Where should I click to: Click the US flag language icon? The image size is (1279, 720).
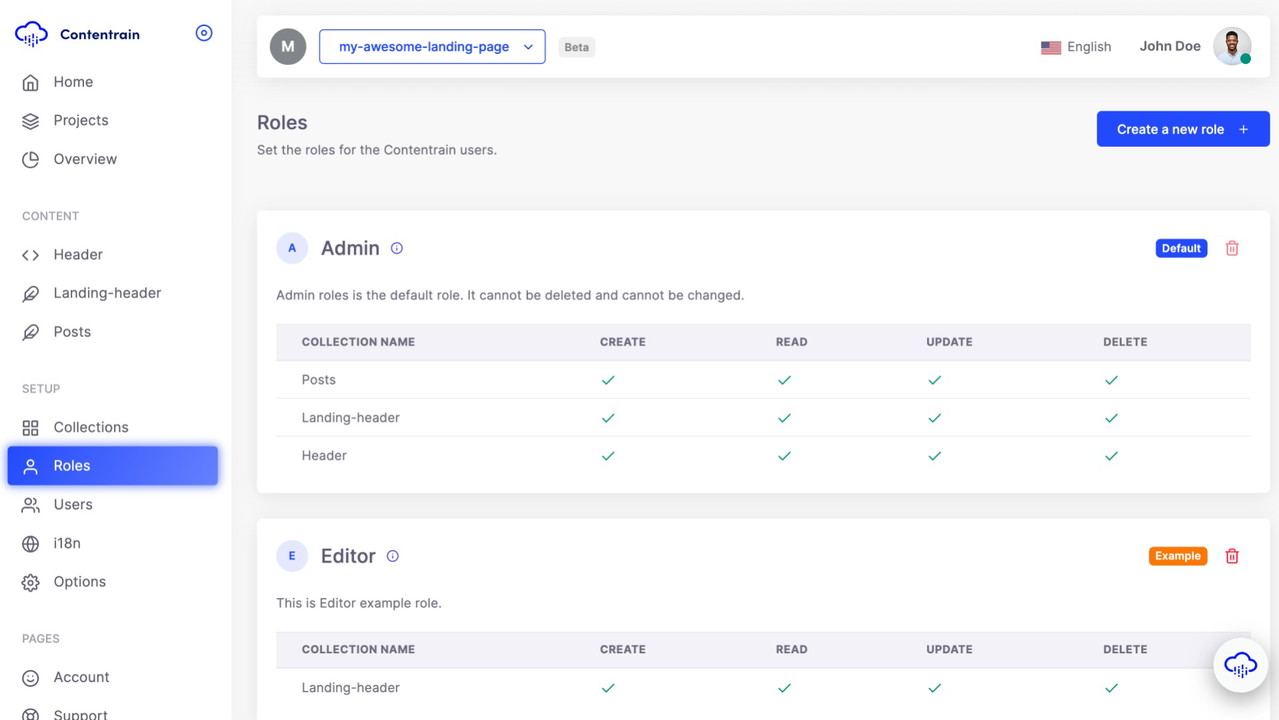1050,47
